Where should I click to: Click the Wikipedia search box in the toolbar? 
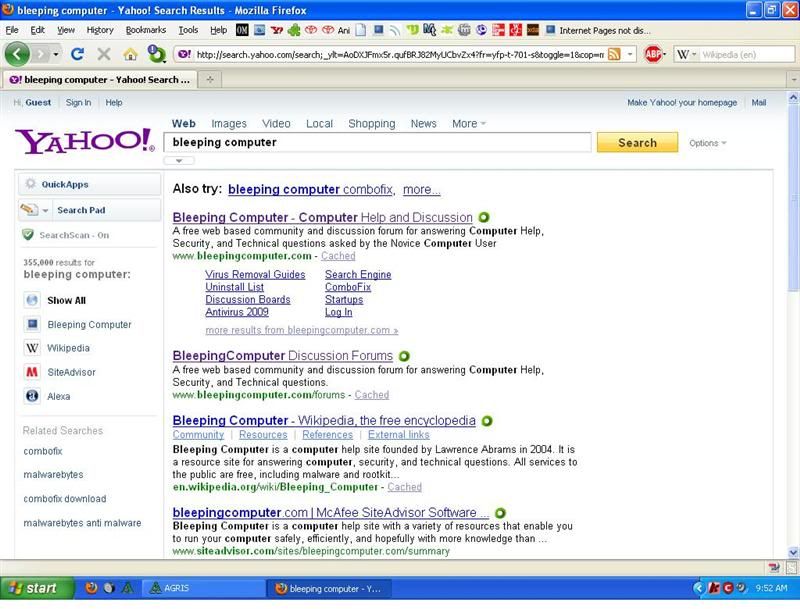tap(747, 54)
